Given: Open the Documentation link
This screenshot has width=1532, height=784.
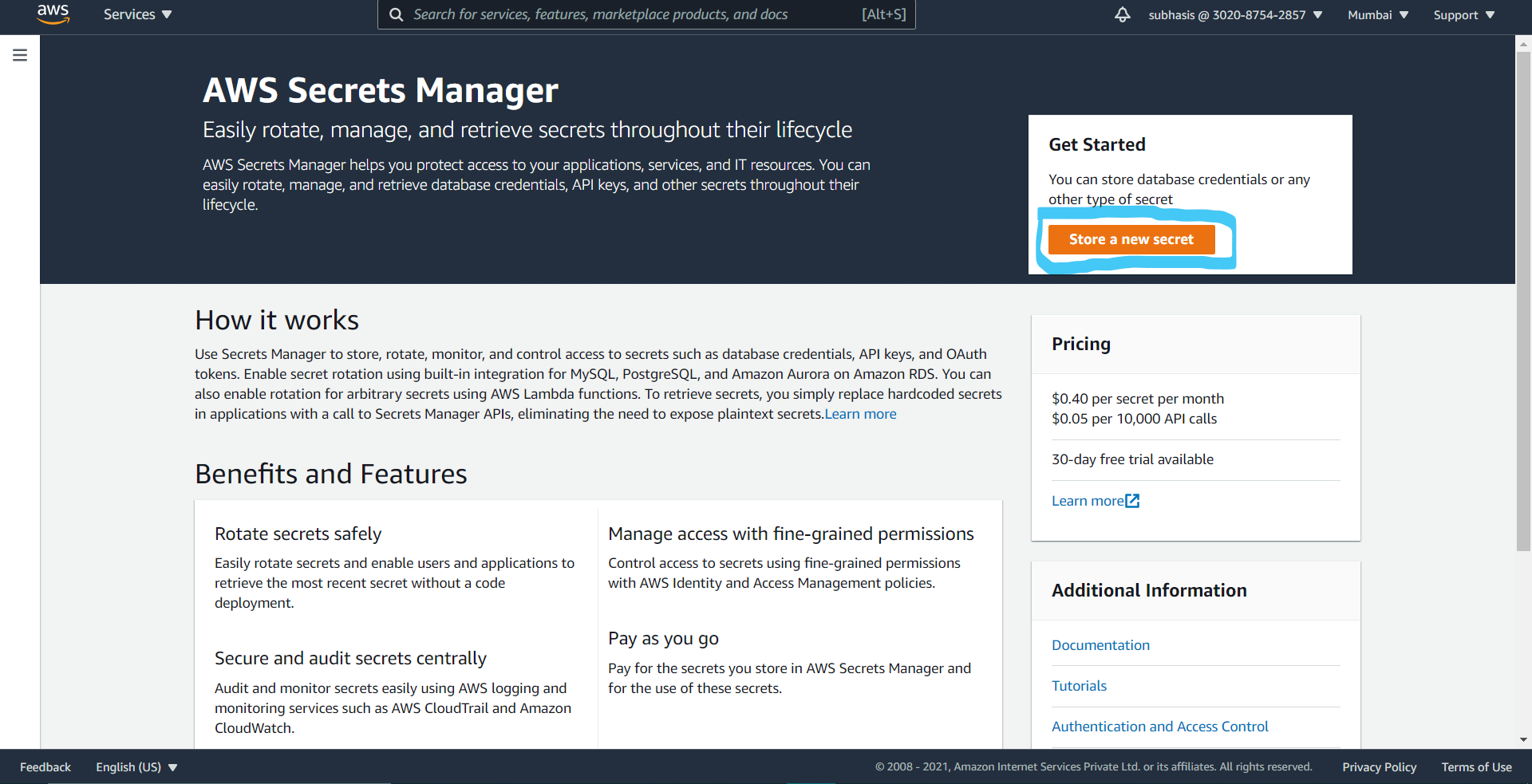Looking at the screenshot, I should click(x=1100, y=645).
